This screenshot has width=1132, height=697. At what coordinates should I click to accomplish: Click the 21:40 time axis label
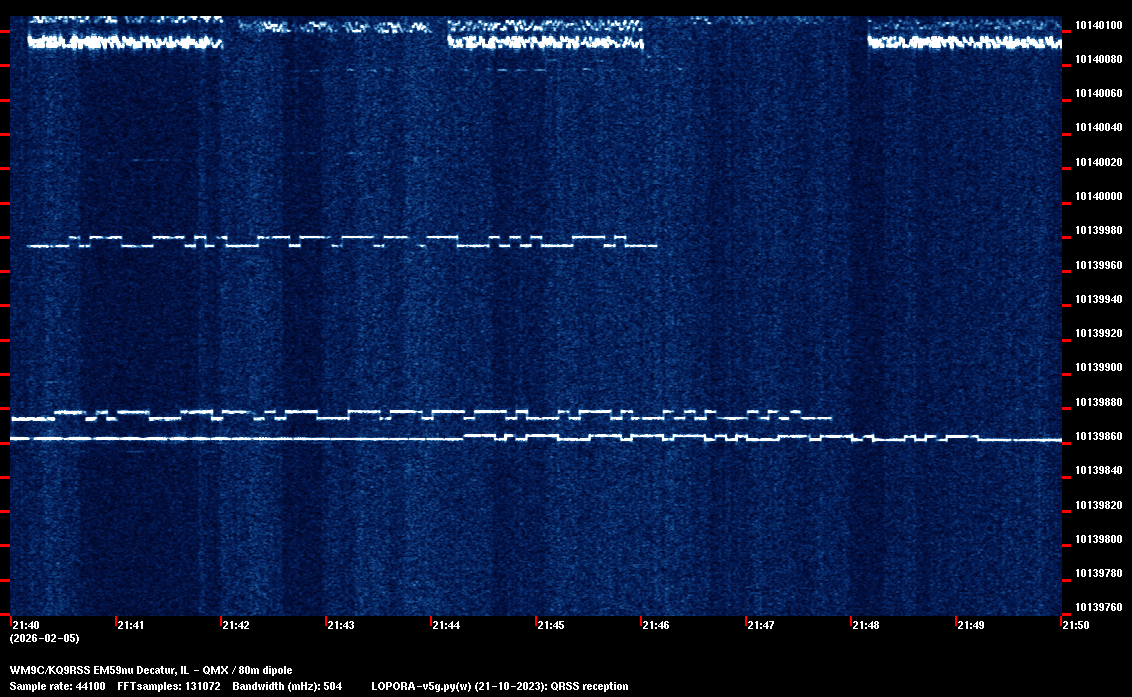[25, 625]
